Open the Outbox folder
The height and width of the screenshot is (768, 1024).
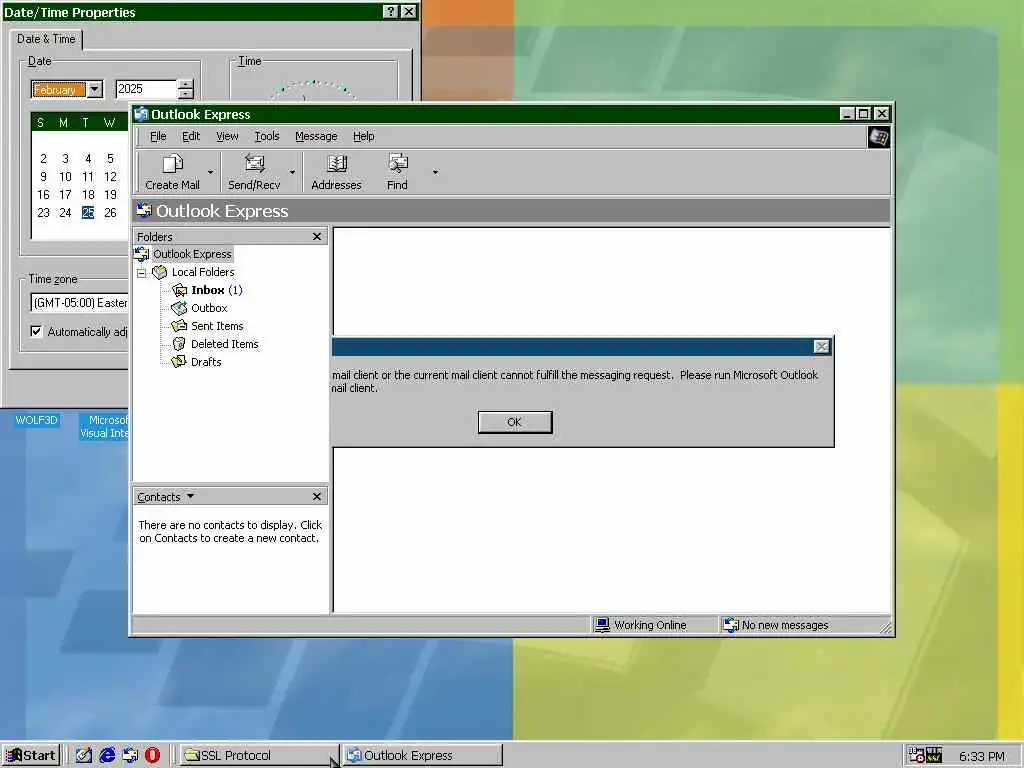[x=209, y=308]
